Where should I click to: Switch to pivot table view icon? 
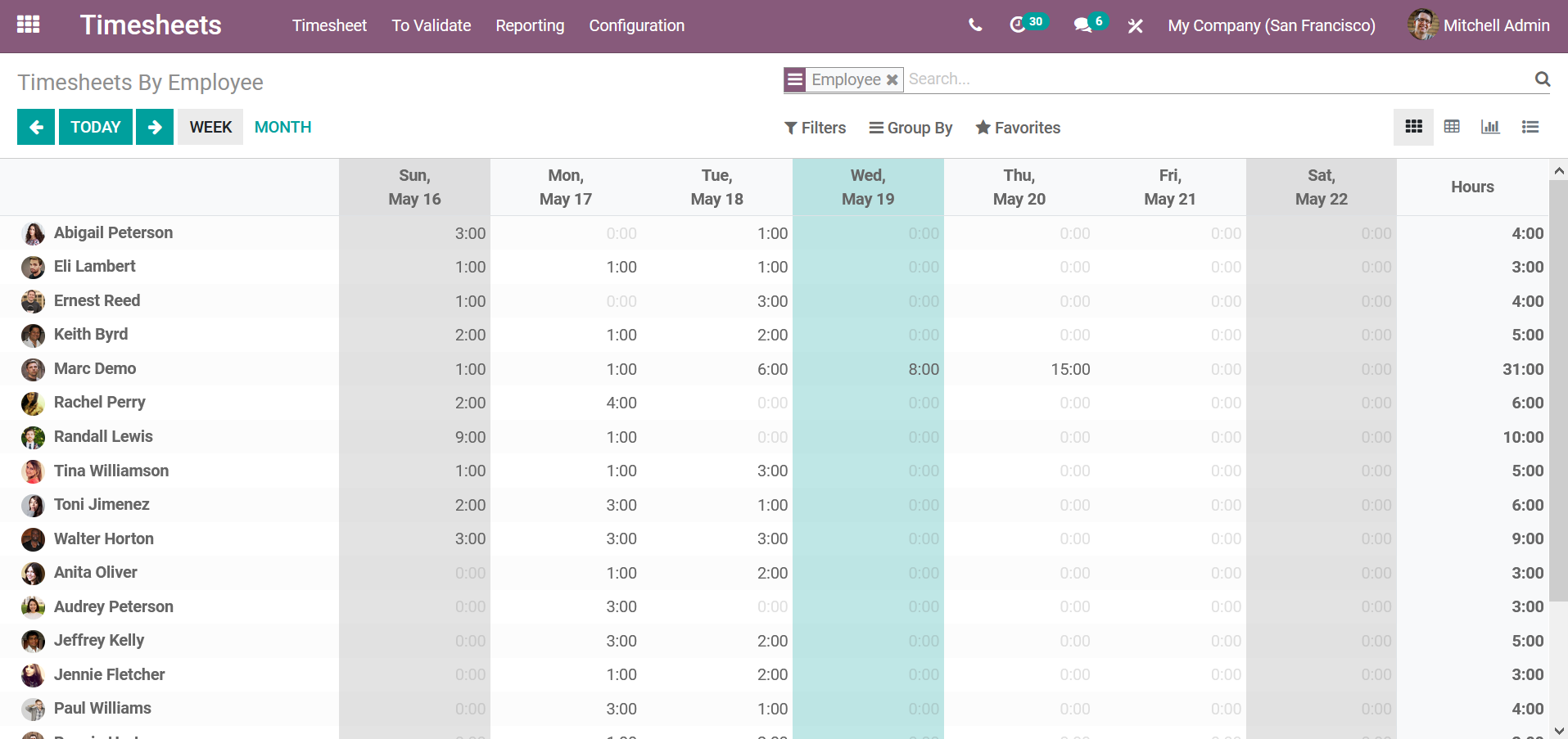point(1452,127)
